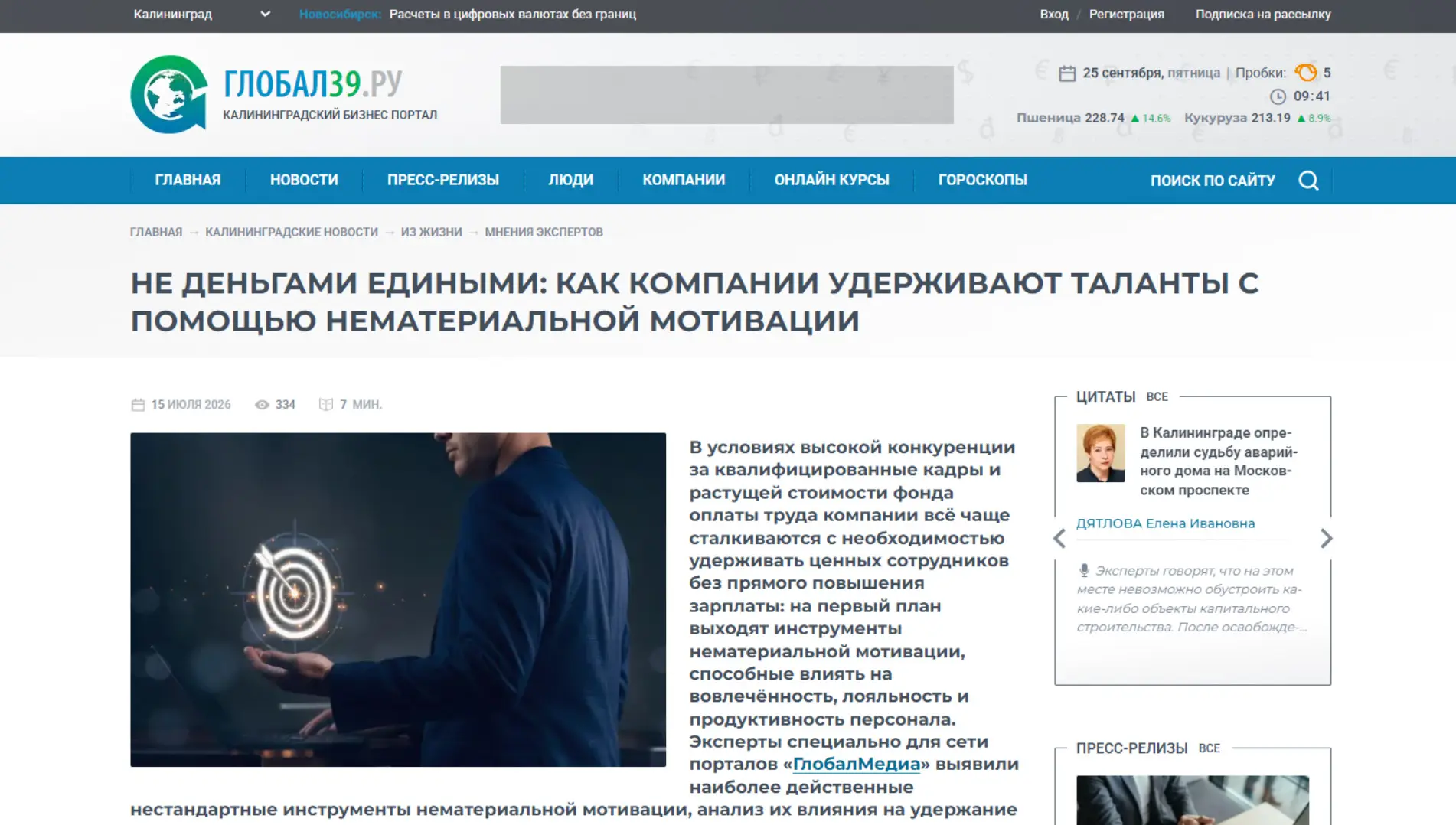Open the quote headline about аварийного дома
Image resolution: width=1456 pixels, height=825 pixels.
(1219, 461)
